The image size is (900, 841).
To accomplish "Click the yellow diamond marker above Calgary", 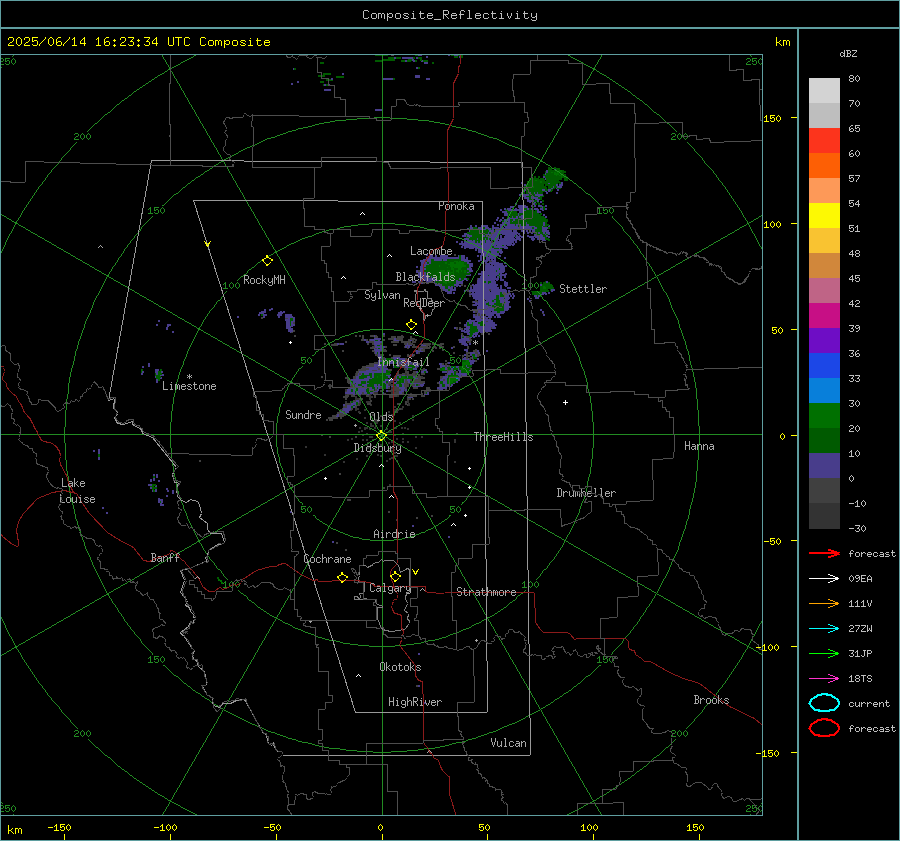I will point(395,576).
